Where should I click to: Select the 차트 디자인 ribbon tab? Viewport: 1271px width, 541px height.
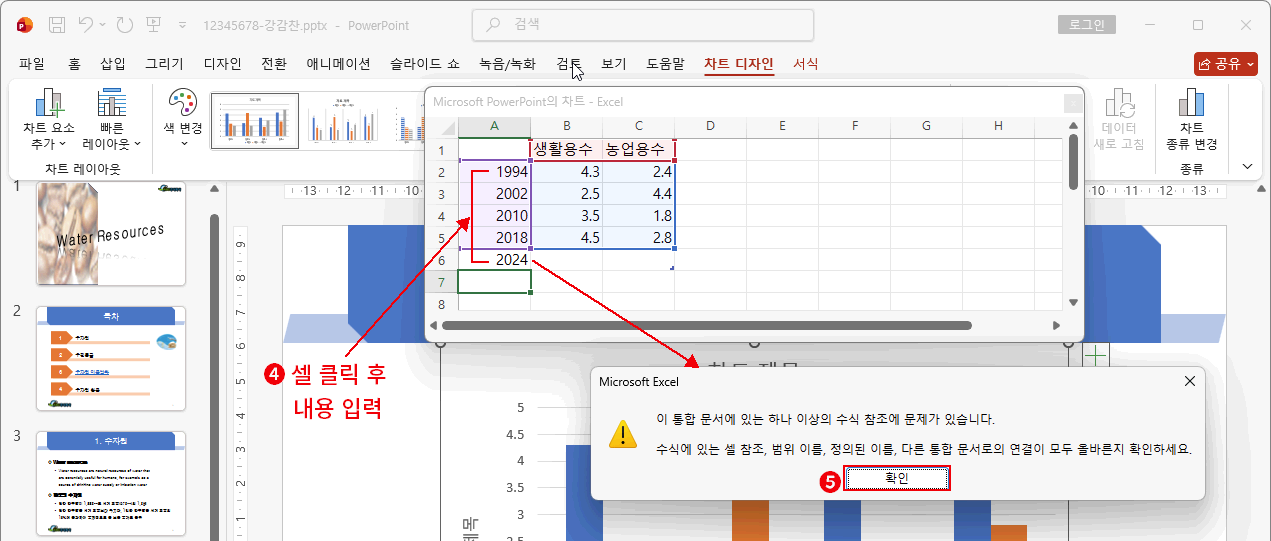pyautogui.click(x=739, y=64)
